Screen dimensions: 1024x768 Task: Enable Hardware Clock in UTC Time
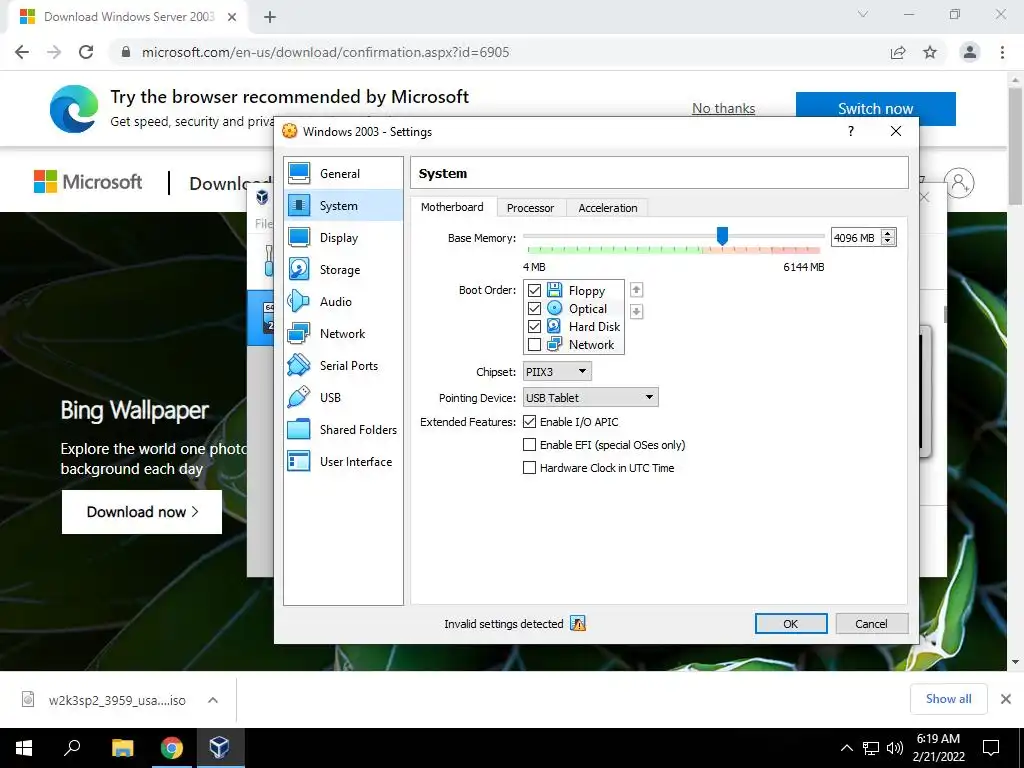[530, 468]
